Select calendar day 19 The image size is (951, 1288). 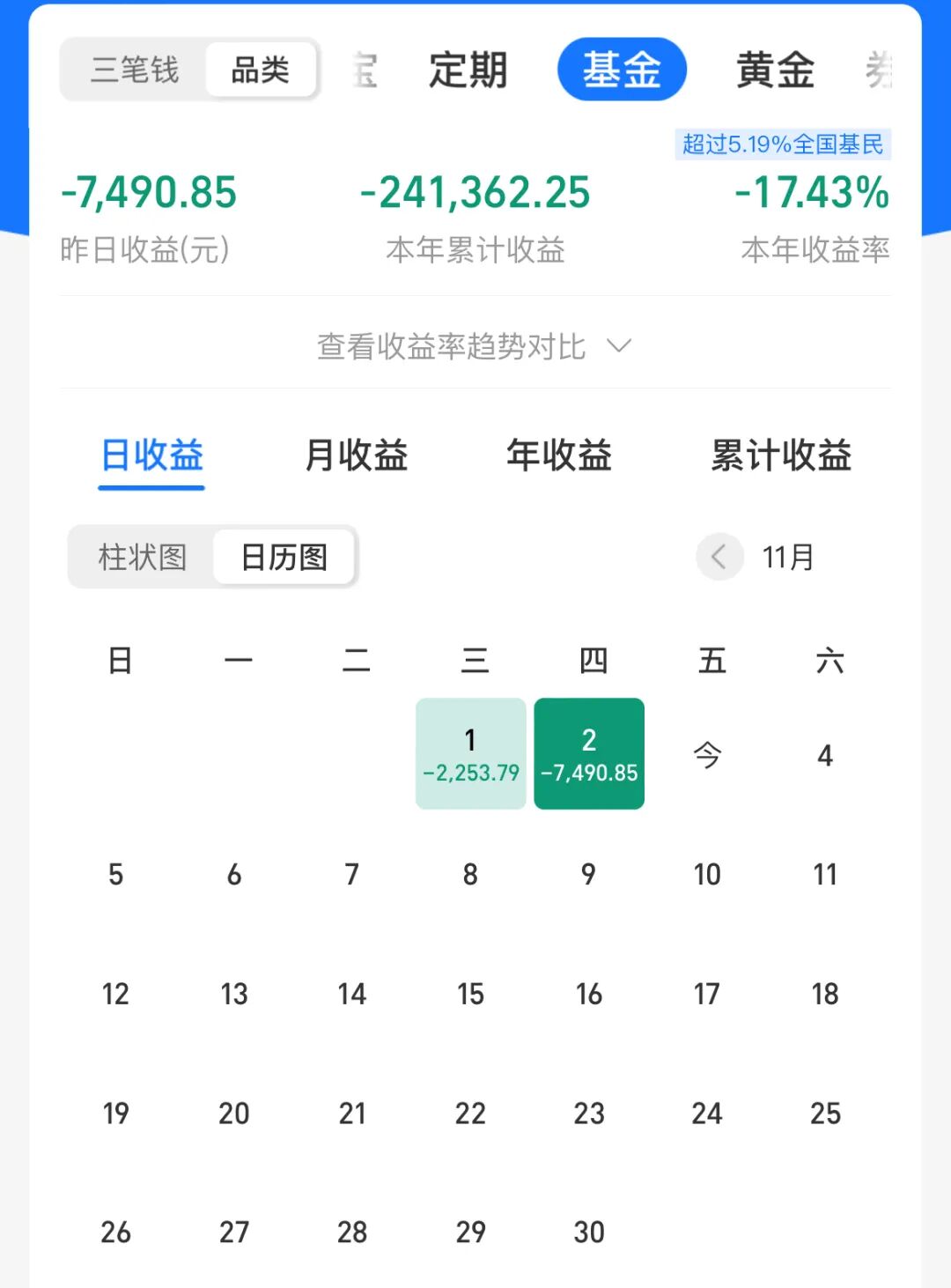pos(115,1113)
